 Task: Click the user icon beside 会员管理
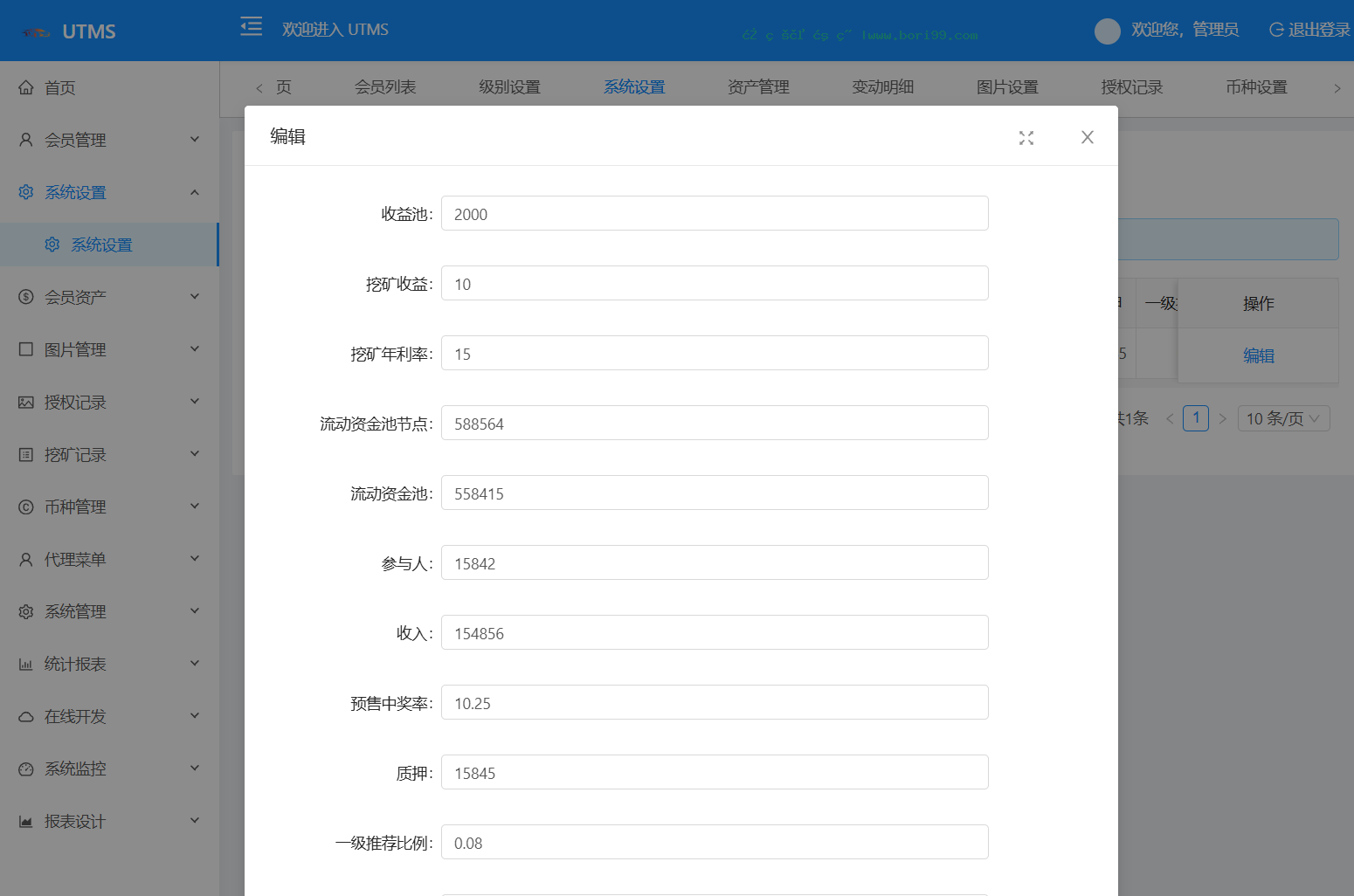pos(26,140)
